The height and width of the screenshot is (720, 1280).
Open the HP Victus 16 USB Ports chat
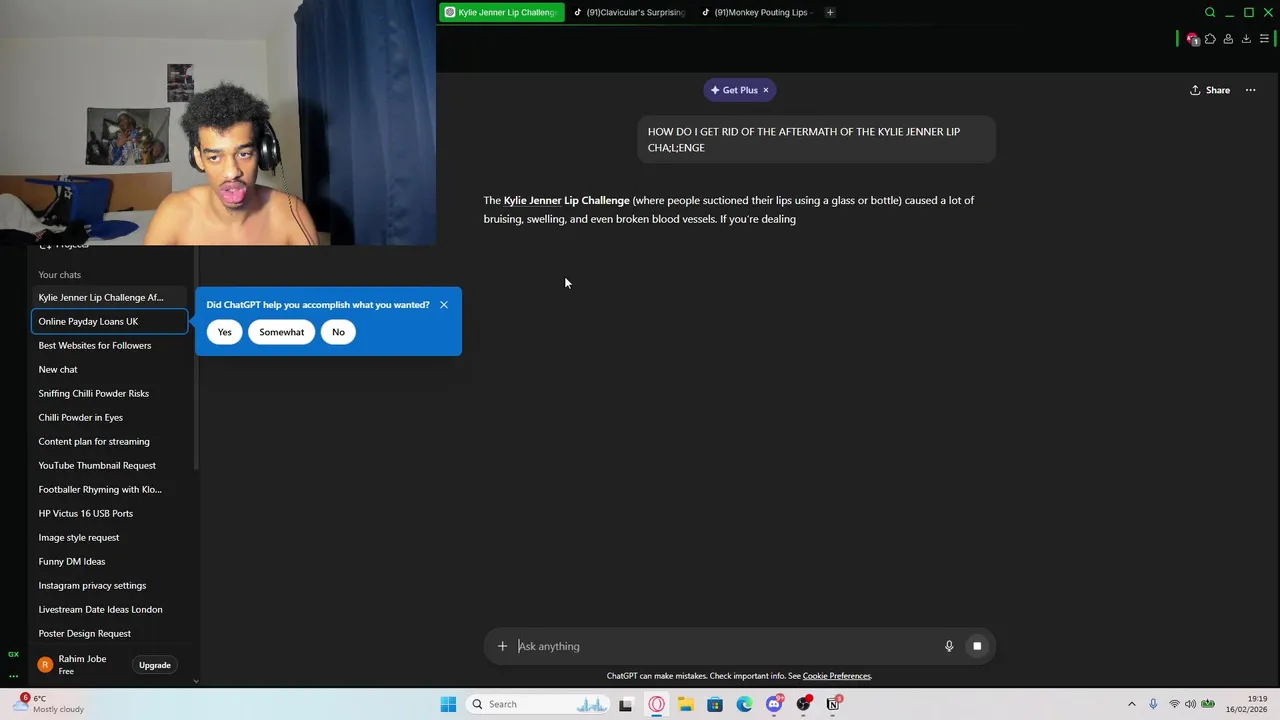(109, 513)
